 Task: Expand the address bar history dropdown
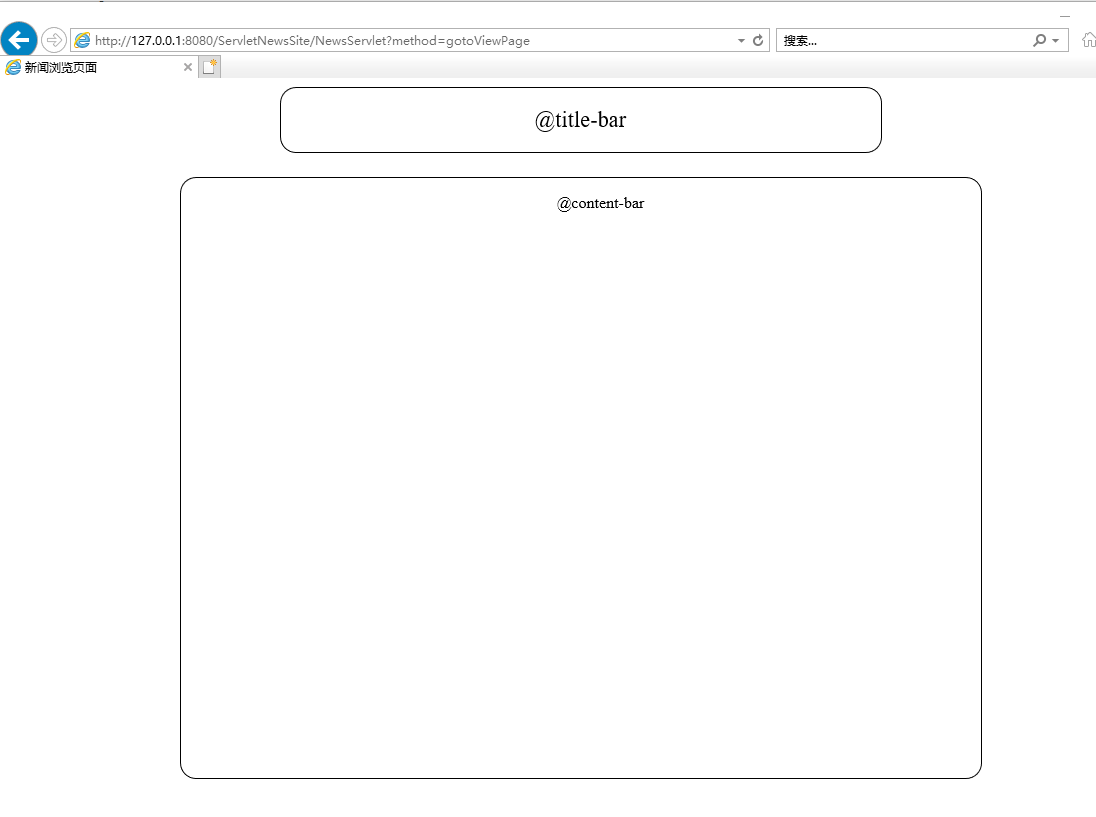pyautogui.click(x=741, y=41)
